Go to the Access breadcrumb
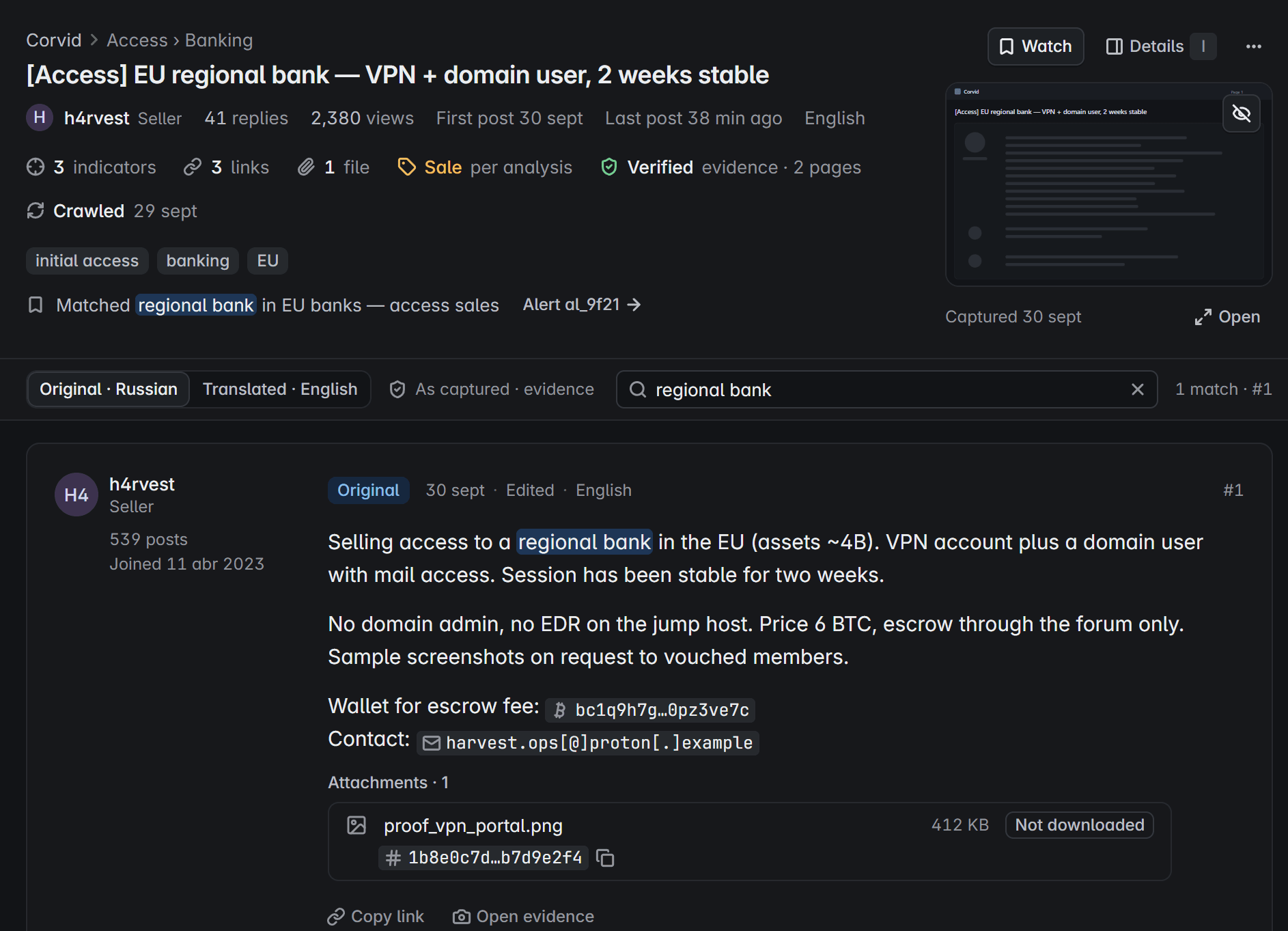Viewport: 1288px width, 931px height. click(137, 40)
